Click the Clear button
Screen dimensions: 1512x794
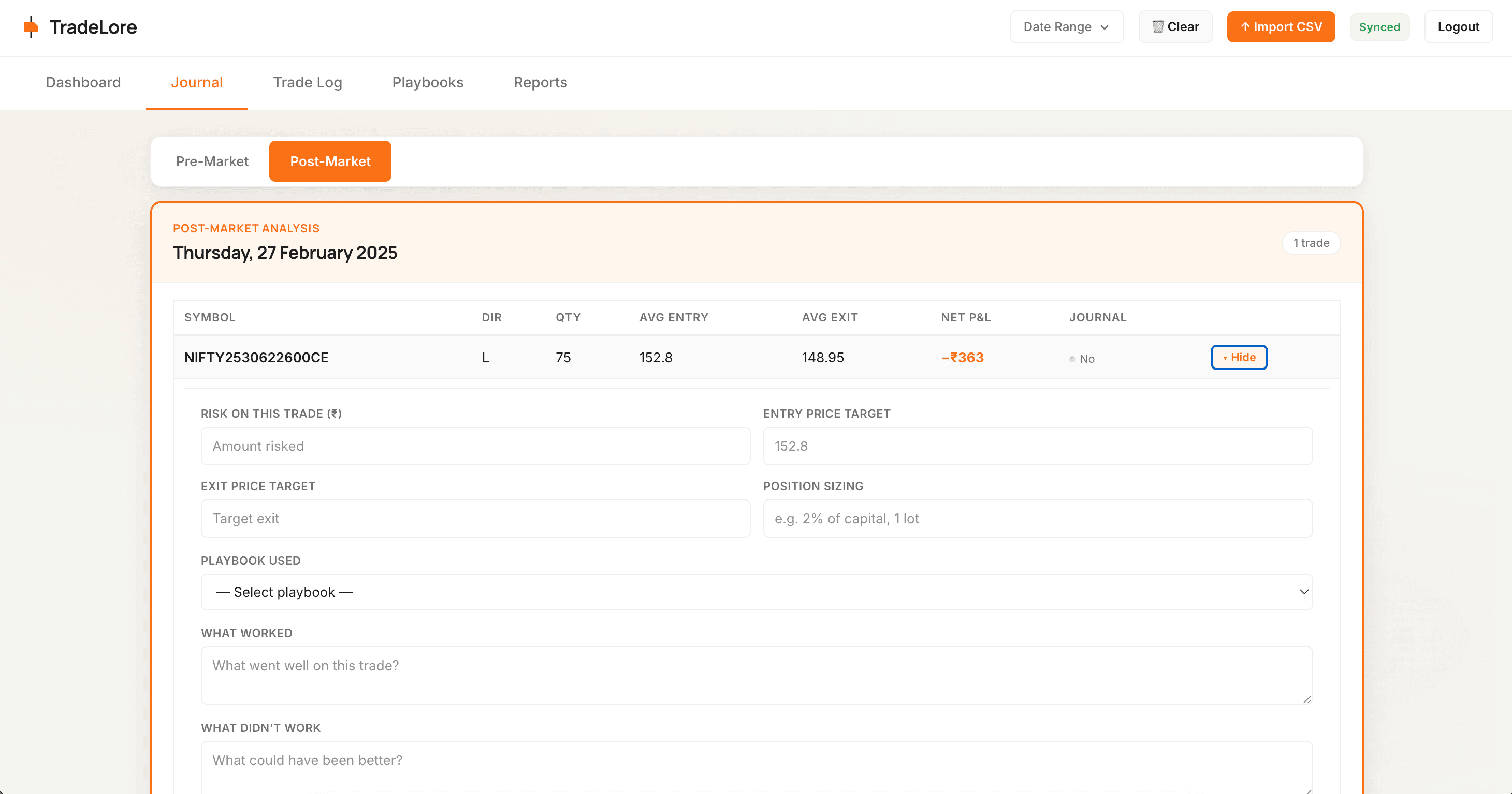point(1175,27)
